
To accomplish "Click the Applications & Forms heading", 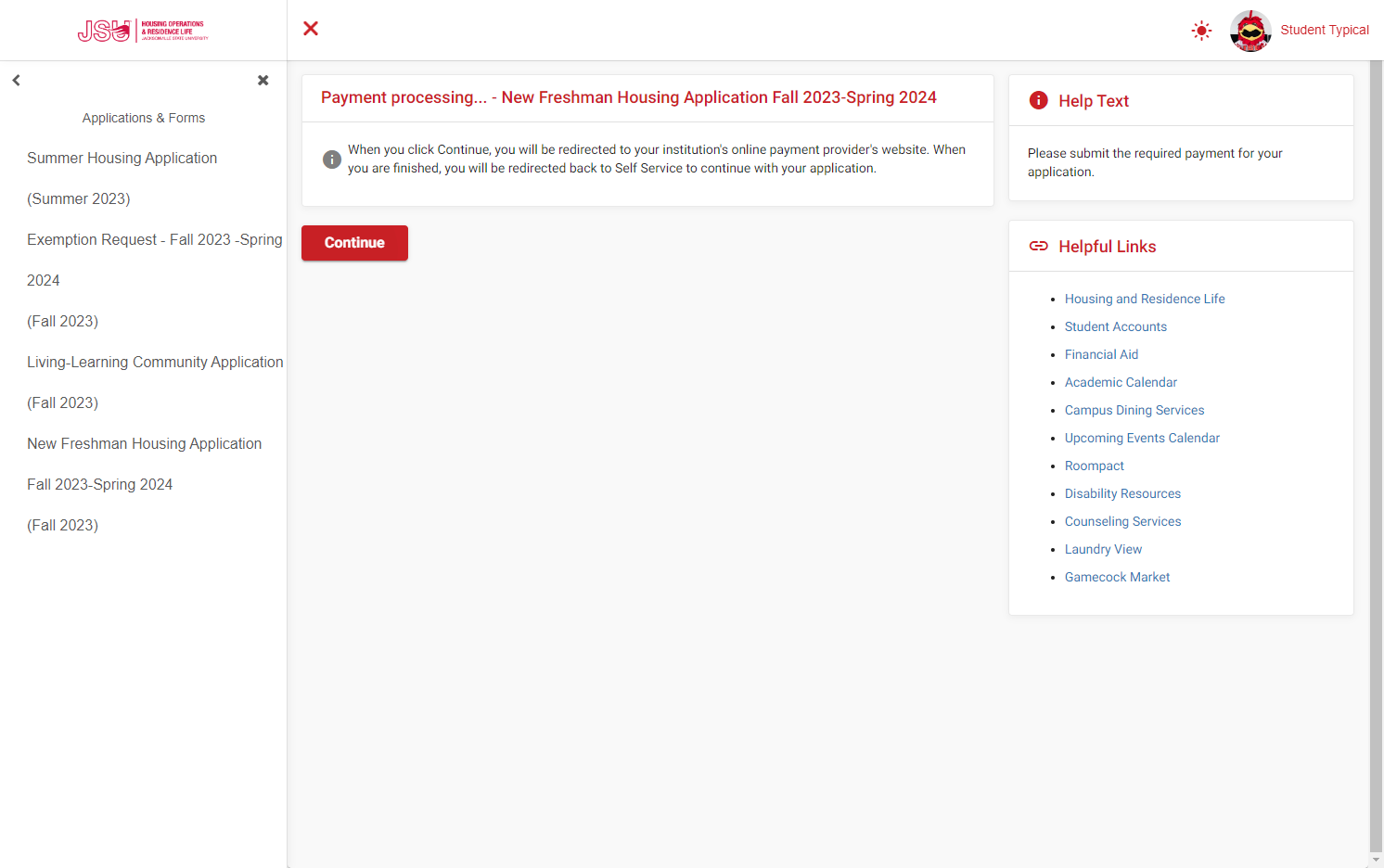I will tap(144, 118).
